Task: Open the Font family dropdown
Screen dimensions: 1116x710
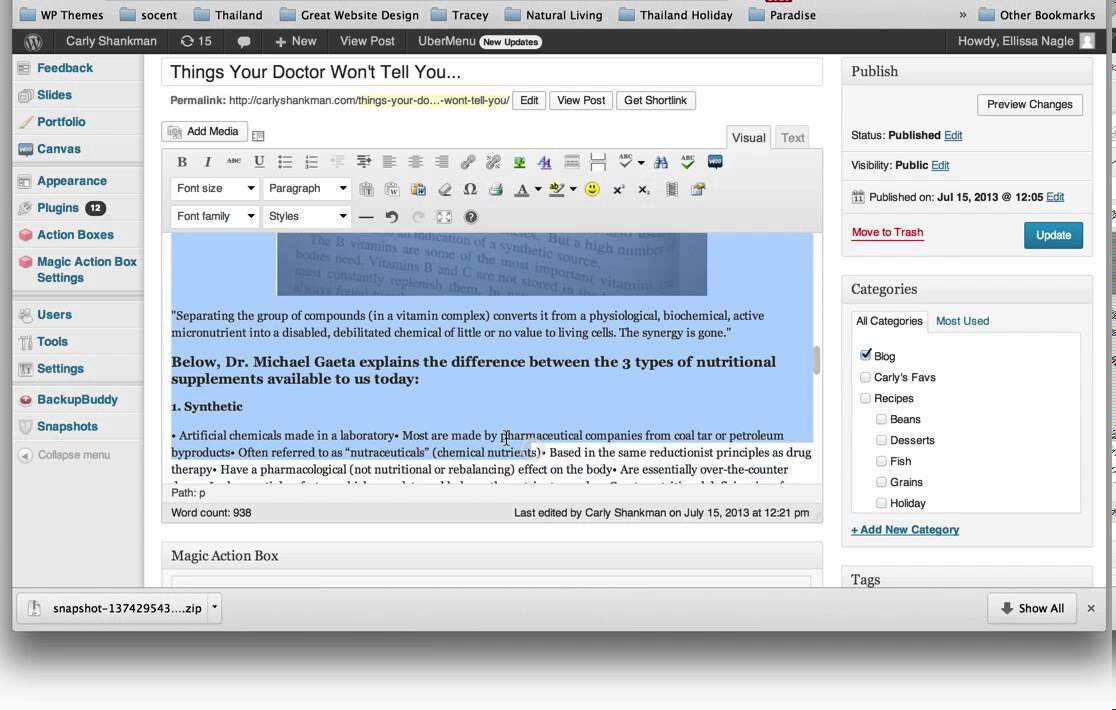Action: coord(214,216)
